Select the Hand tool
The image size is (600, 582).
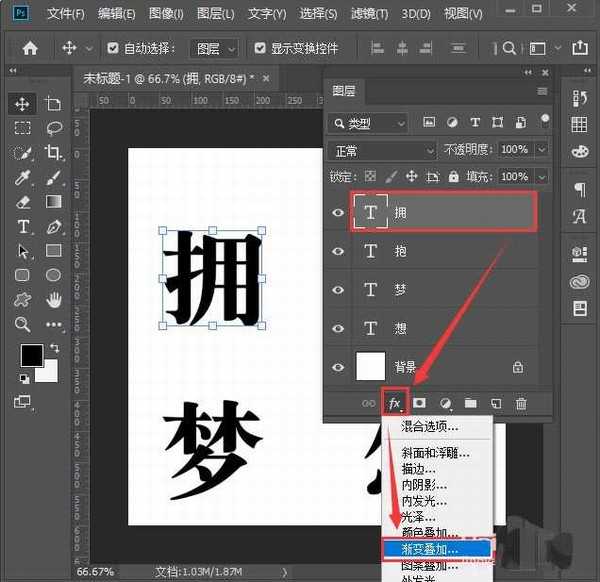click(x=54, y=299)
